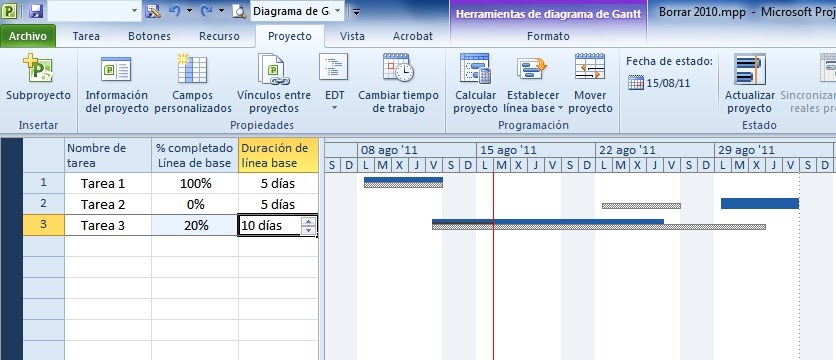Image resolution: width=836 pixels, height=360 pixels.
Task: Select row header 2
Action: coord(44,204)
